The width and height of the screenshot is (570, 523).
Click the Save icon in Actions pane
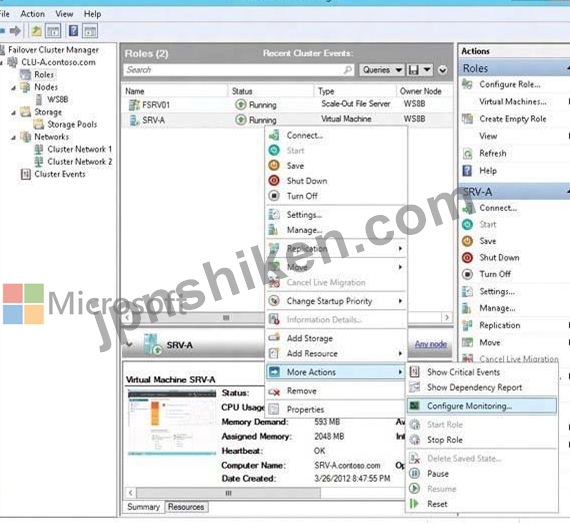[x=467, y=241]
